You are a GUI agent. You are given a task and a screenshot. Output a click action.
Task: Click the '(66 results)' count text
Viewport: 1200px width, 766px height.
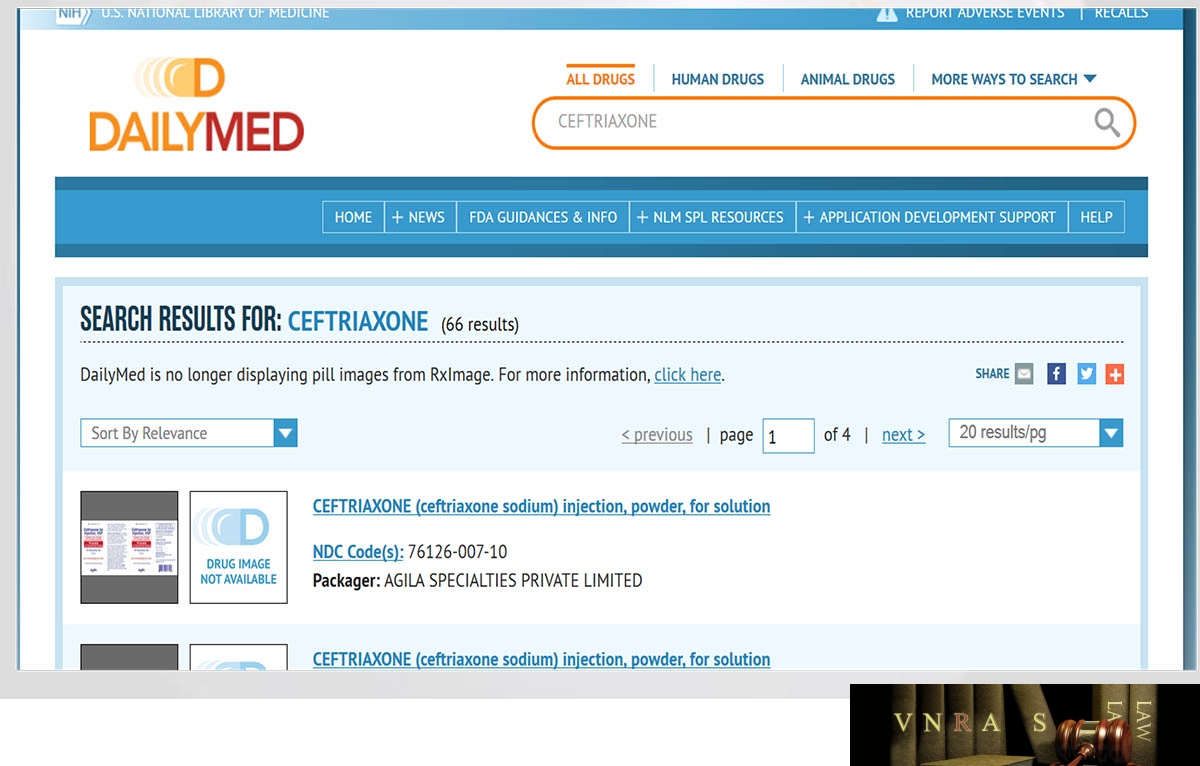[x=480, y=324]
